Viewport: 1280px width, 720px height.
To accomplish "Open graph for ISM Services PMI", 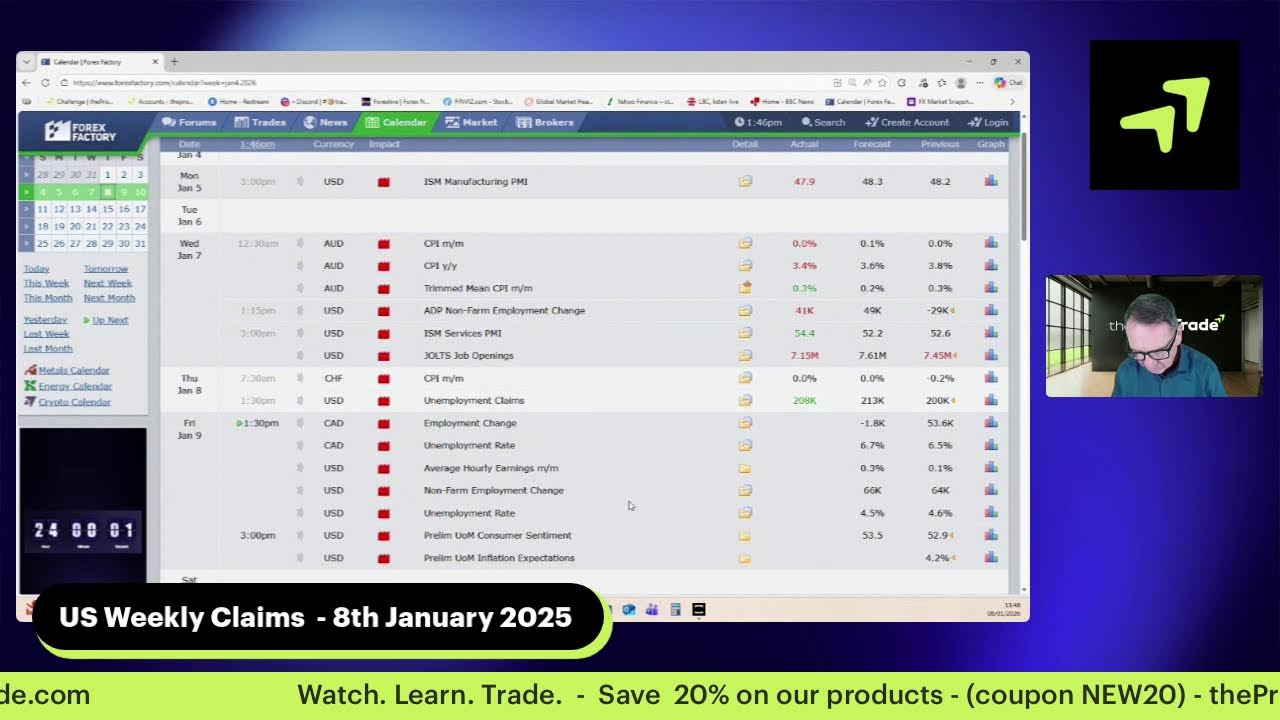I will (x=991, y=333).
